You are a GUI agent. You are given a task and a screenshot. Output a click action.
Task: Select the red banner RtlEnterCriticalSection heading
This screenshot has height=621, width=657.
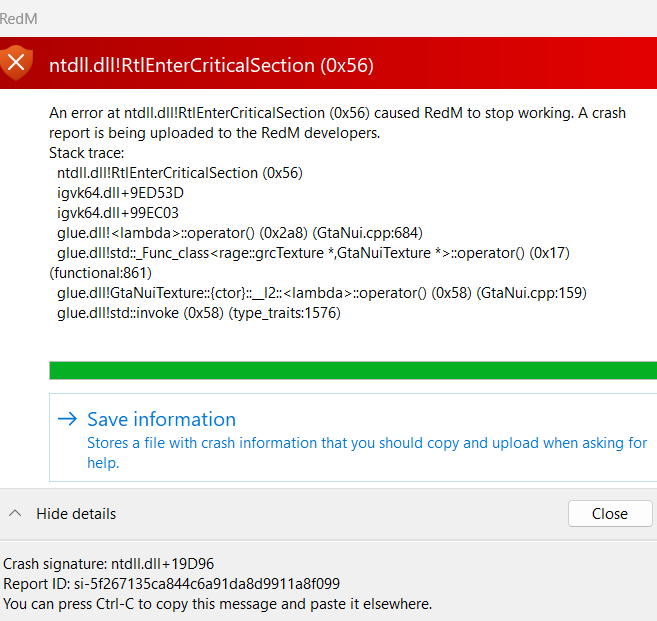coord(211,65)
